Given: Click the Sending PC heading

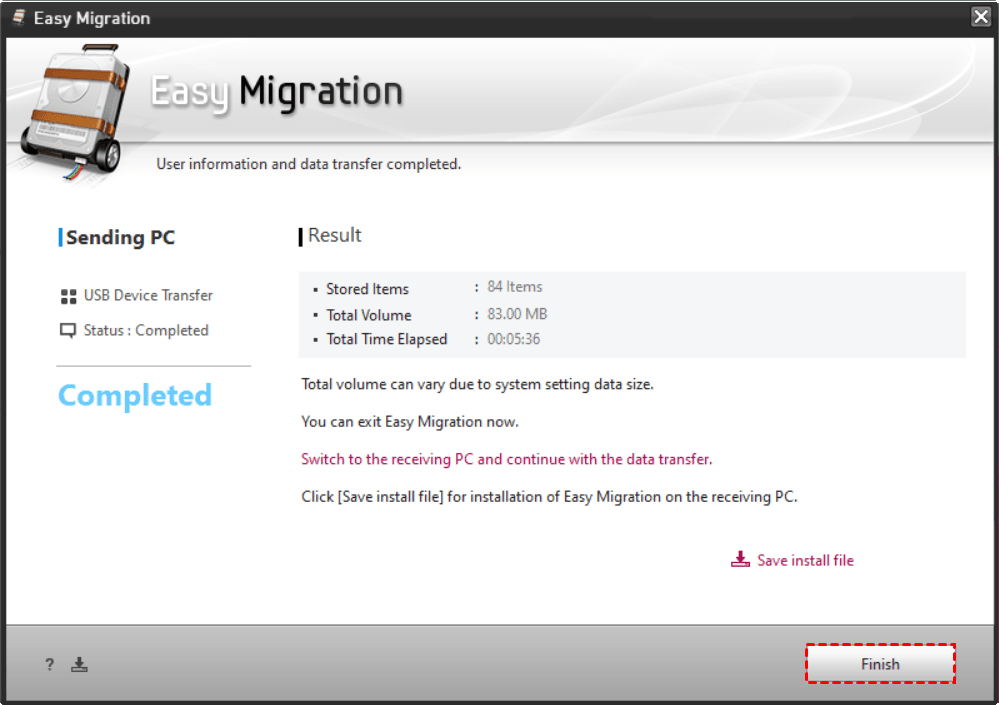Looking at the screenshot, I should click(120, 237).
